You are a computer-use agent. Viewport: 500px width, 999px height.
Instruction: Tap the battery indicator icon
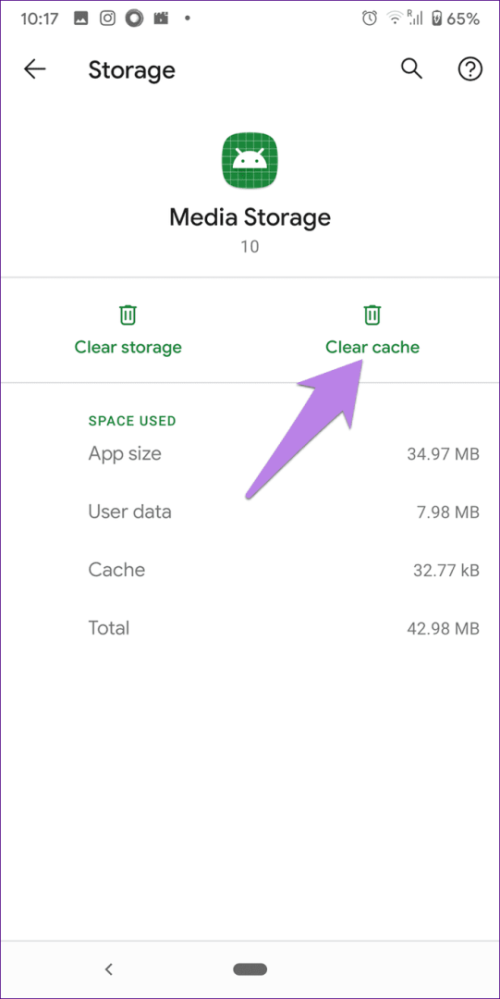[435, 18]
